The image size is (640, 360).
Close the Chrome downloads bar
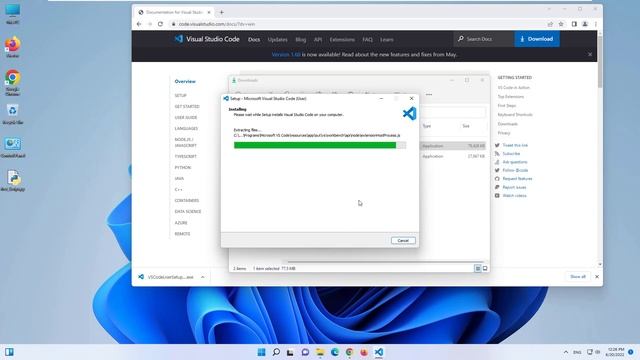pos(597,277)
